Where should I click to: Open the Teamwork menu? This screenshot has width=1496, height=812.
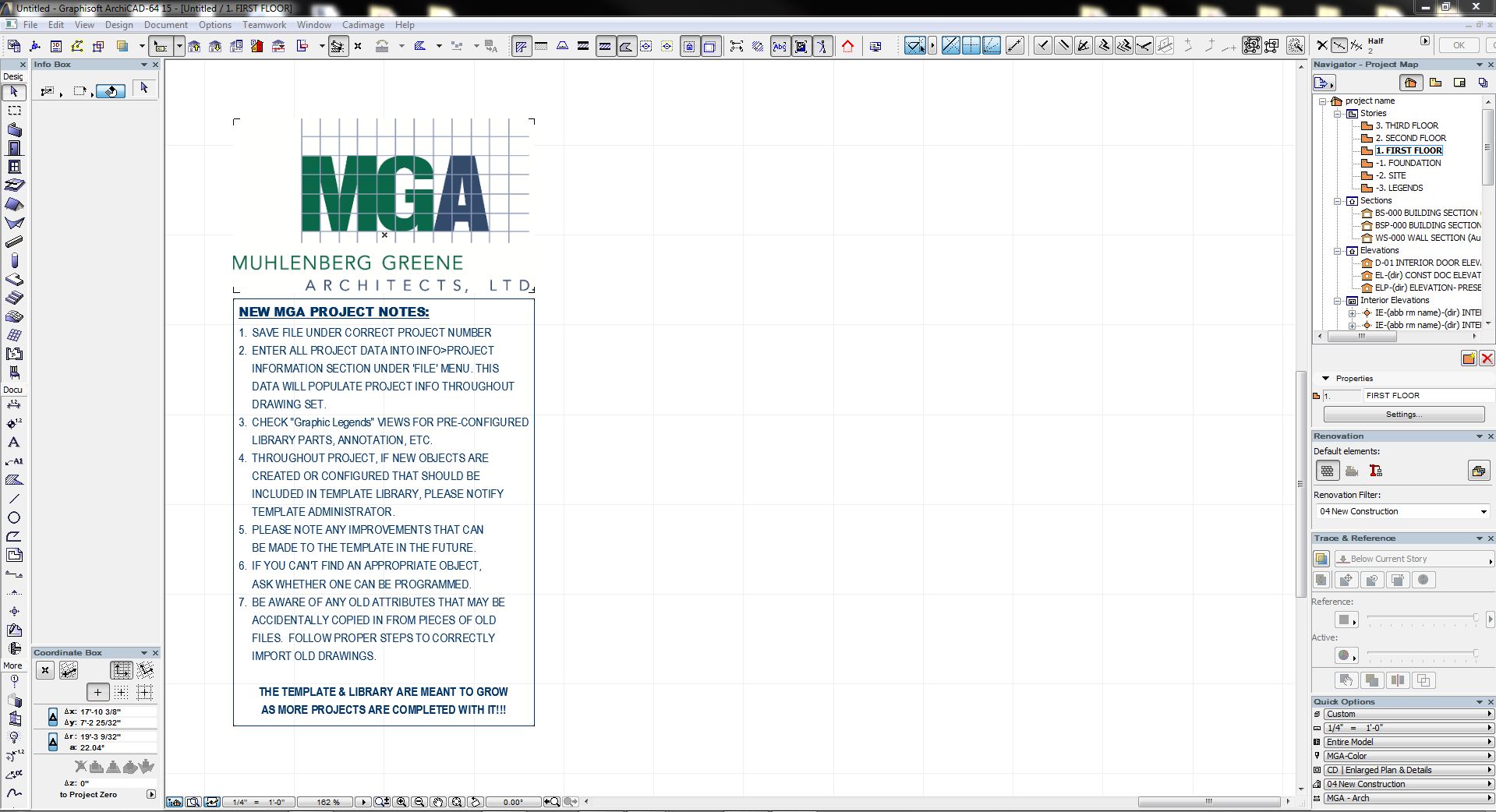point(264,25)
